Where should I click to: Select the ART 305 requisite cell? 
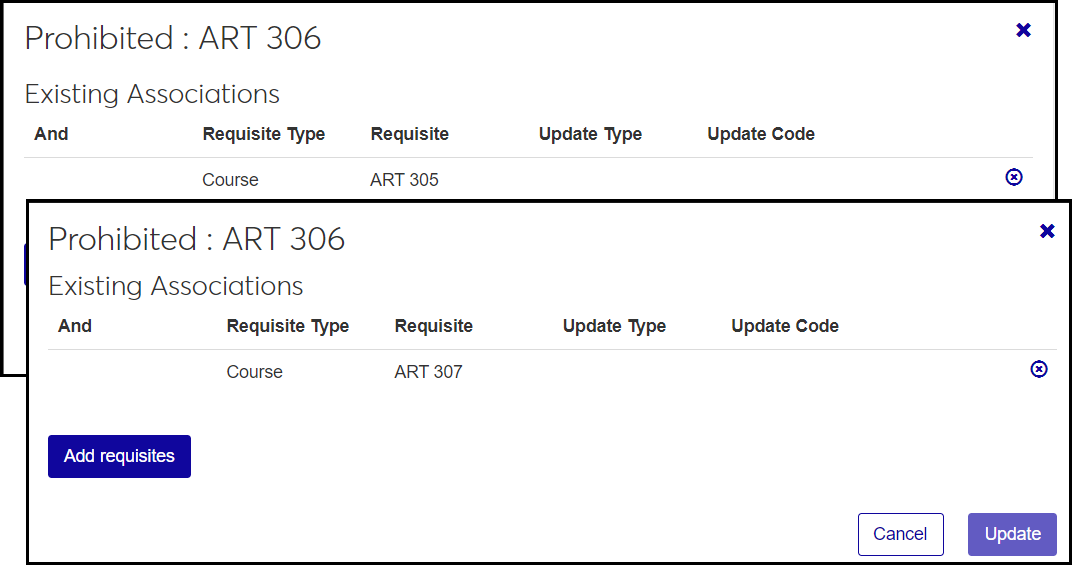click(404, 180)
